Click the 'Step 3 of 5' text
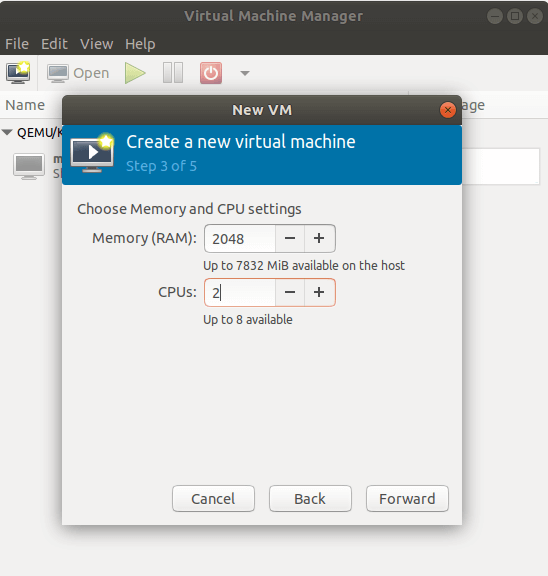Screen dimensions: 548x576 (x=161, y=166)
